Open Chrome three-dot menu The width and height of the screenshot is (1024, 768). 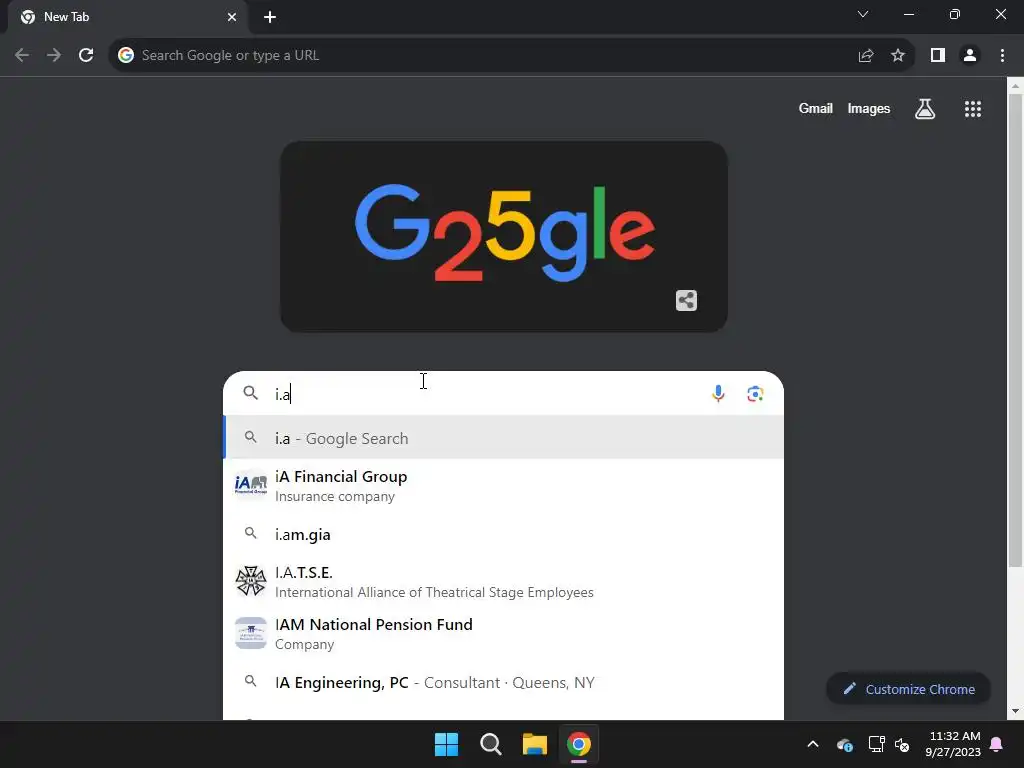coord(1002,56)
